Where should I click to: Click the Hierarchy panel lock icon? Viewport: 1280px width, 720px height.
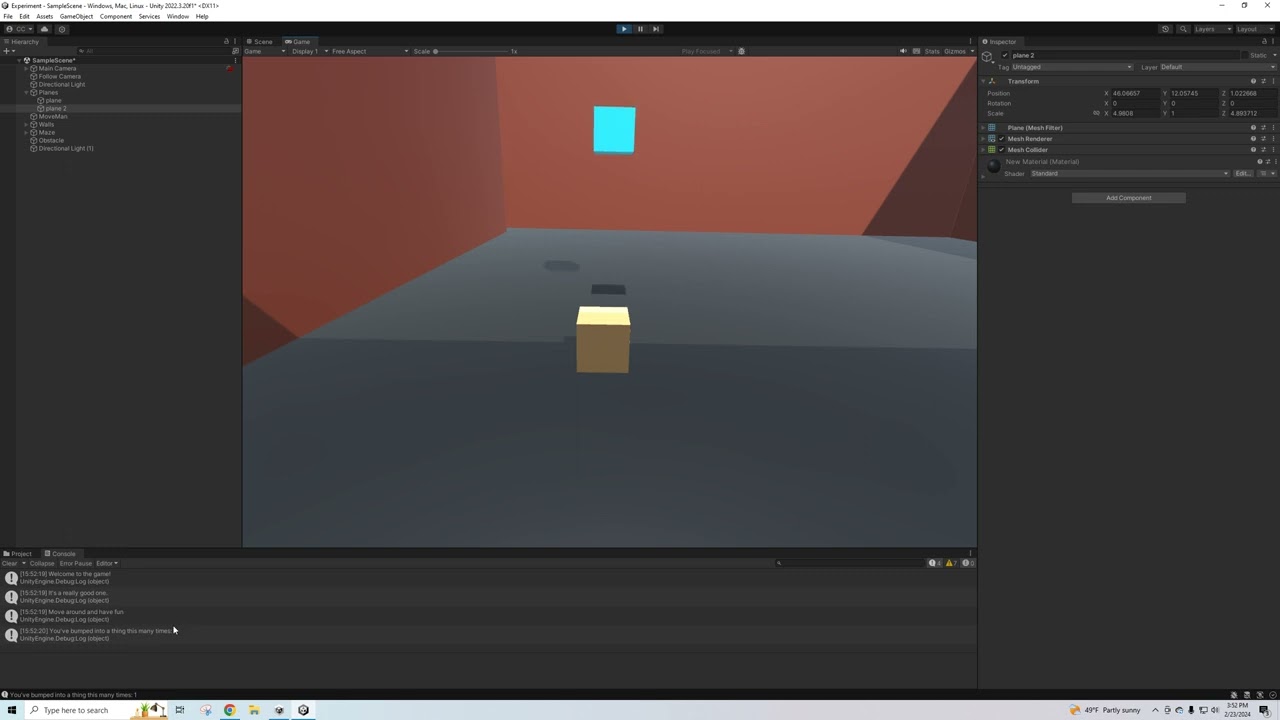(x=226, y=42)
